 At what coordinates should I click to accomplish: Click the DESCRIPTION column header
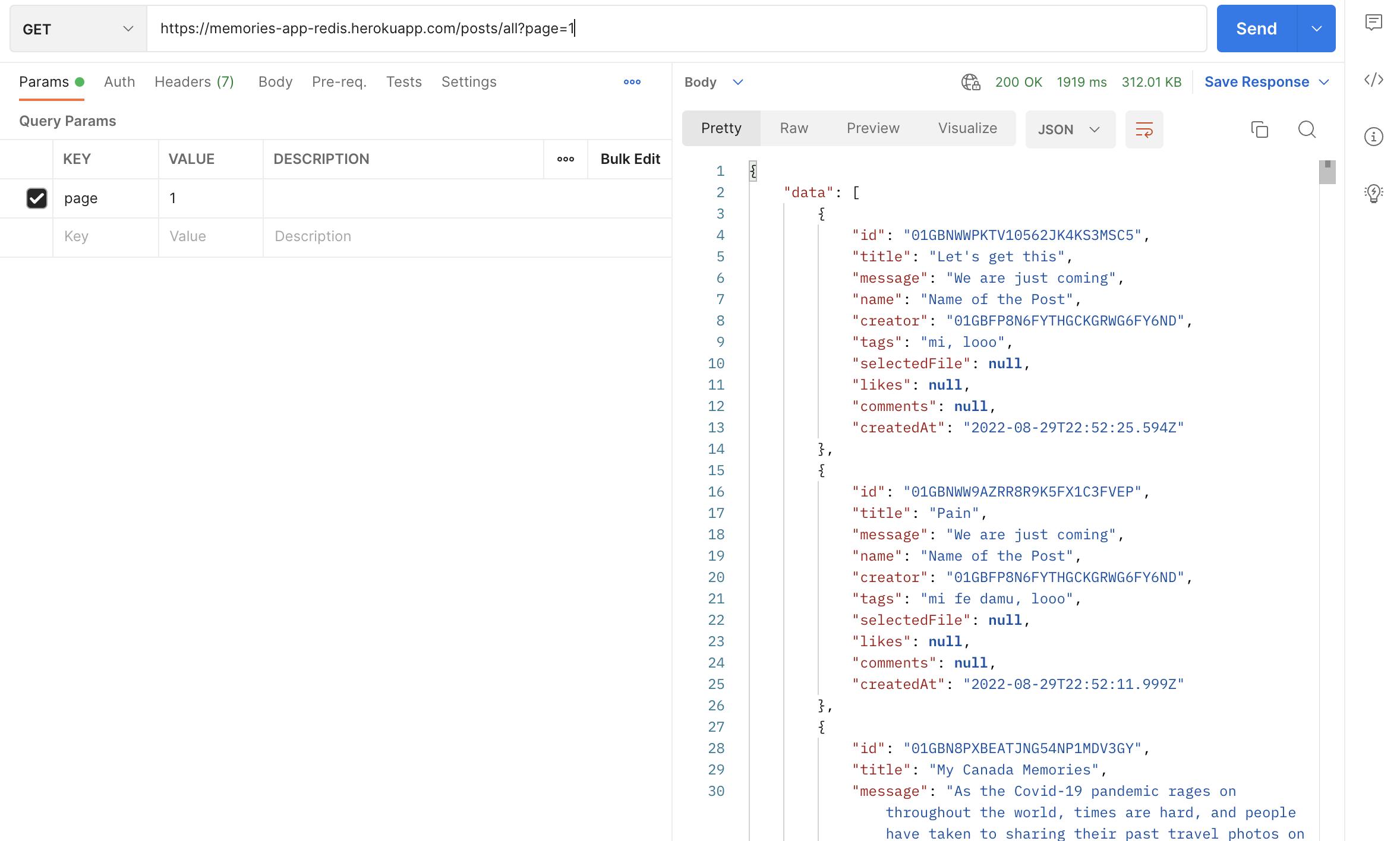321,159
